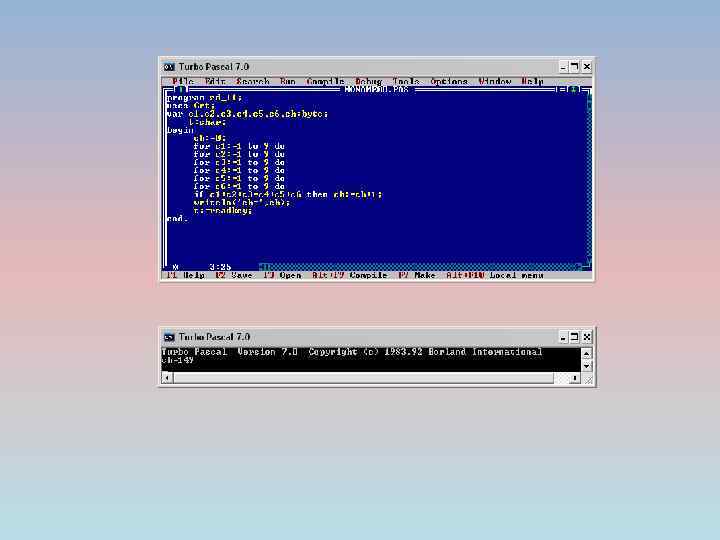Click the 'for c6:=1 to 9 do' line

239,186
